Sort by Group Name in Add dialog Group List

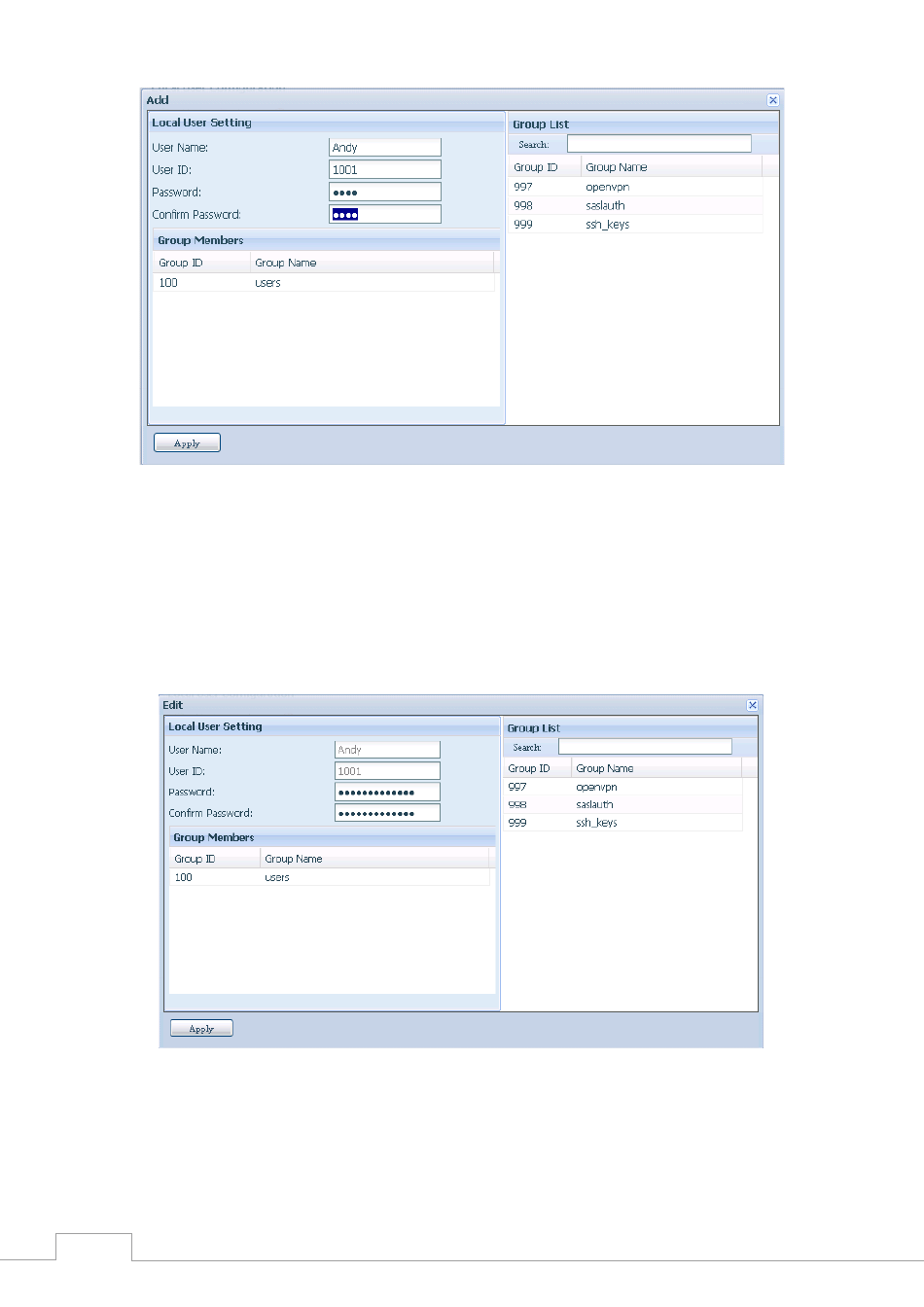[x=671, y=167]
